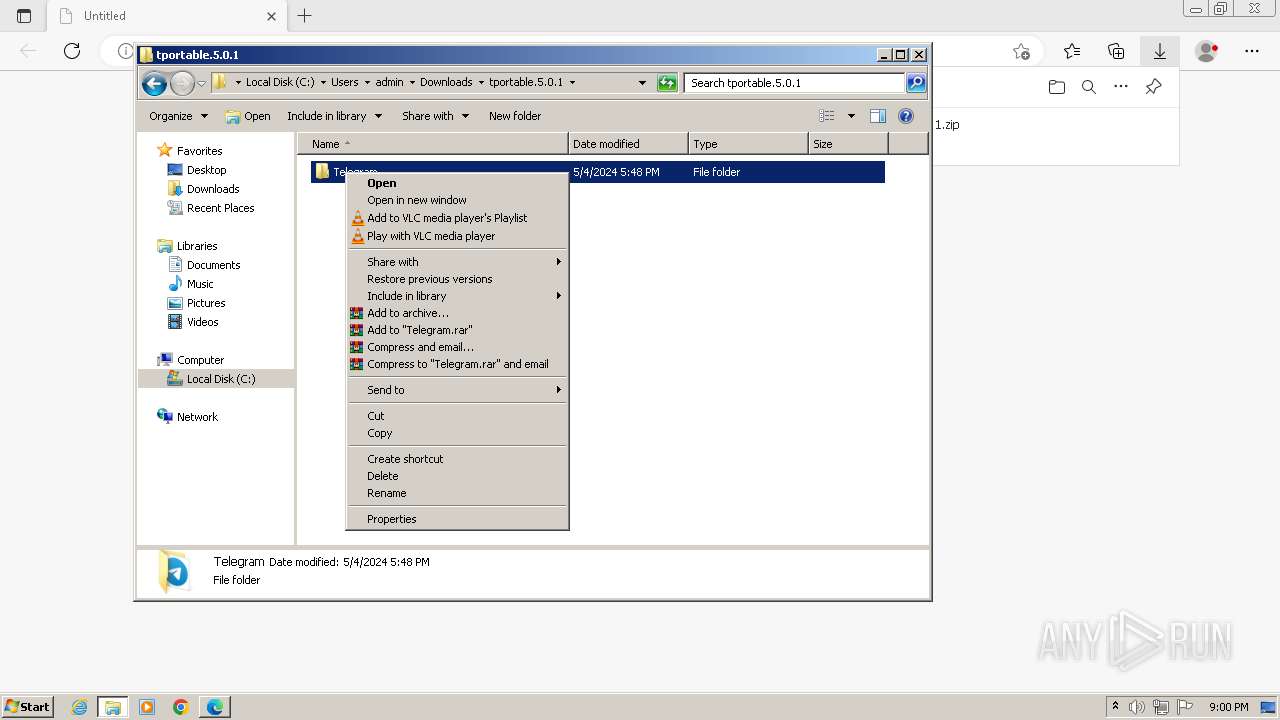Open Edge Settings and more ellipsis
This screenshot has width=1280, height=720.
point(1252,51)
